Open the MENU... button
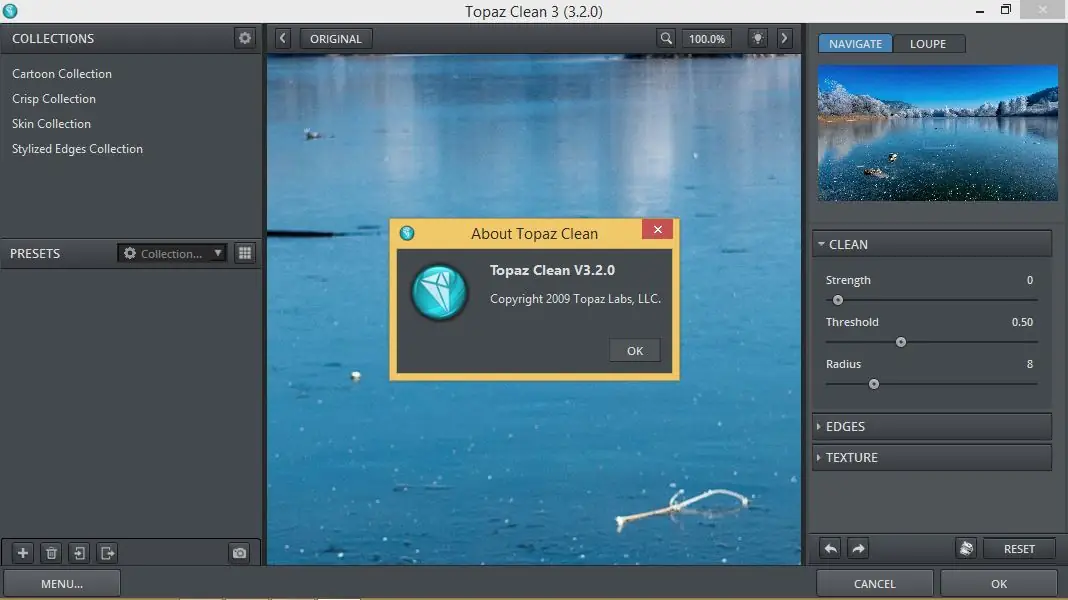Screen dimensions: 1068x600 tap(62, 584)
